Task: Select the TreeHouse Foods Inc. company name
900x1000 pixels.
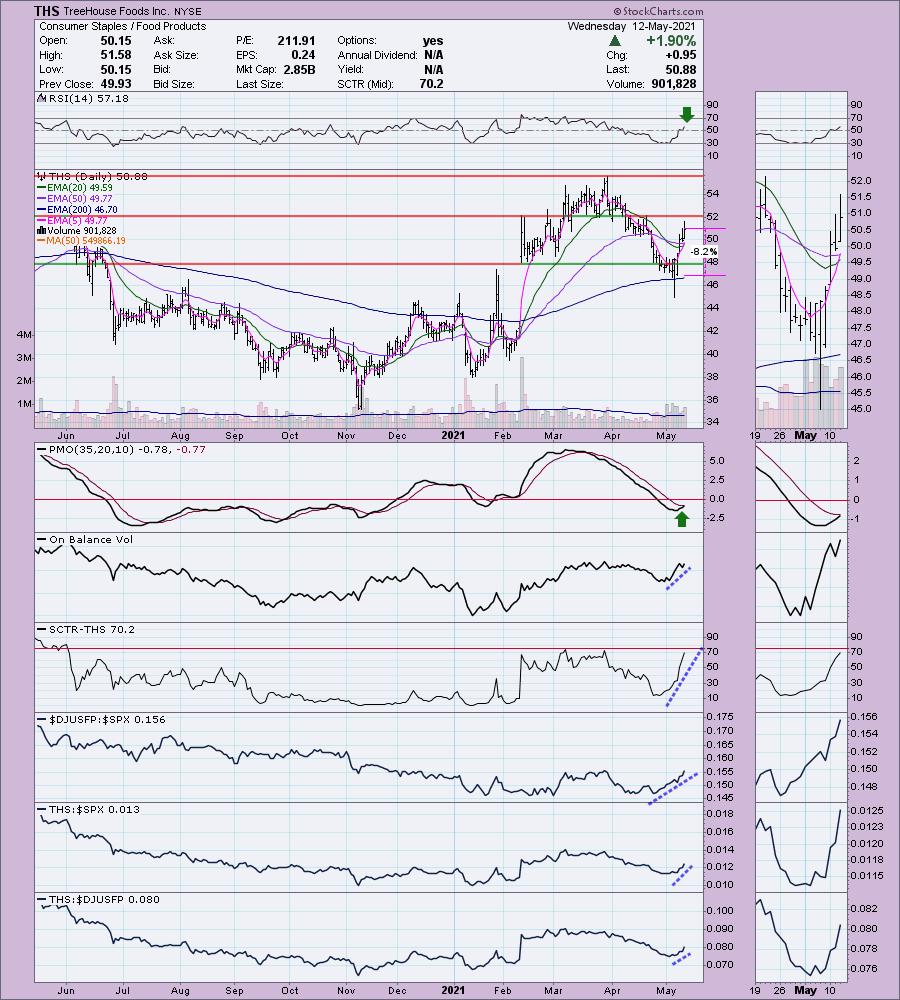Action: pos(117,11)
